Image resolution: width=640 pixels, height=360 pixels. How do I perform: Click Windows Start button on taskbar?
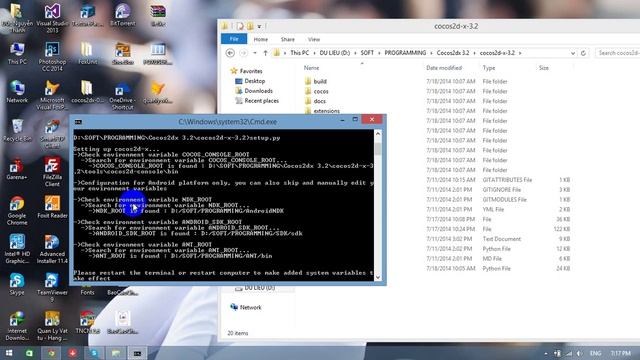[9, 353]
